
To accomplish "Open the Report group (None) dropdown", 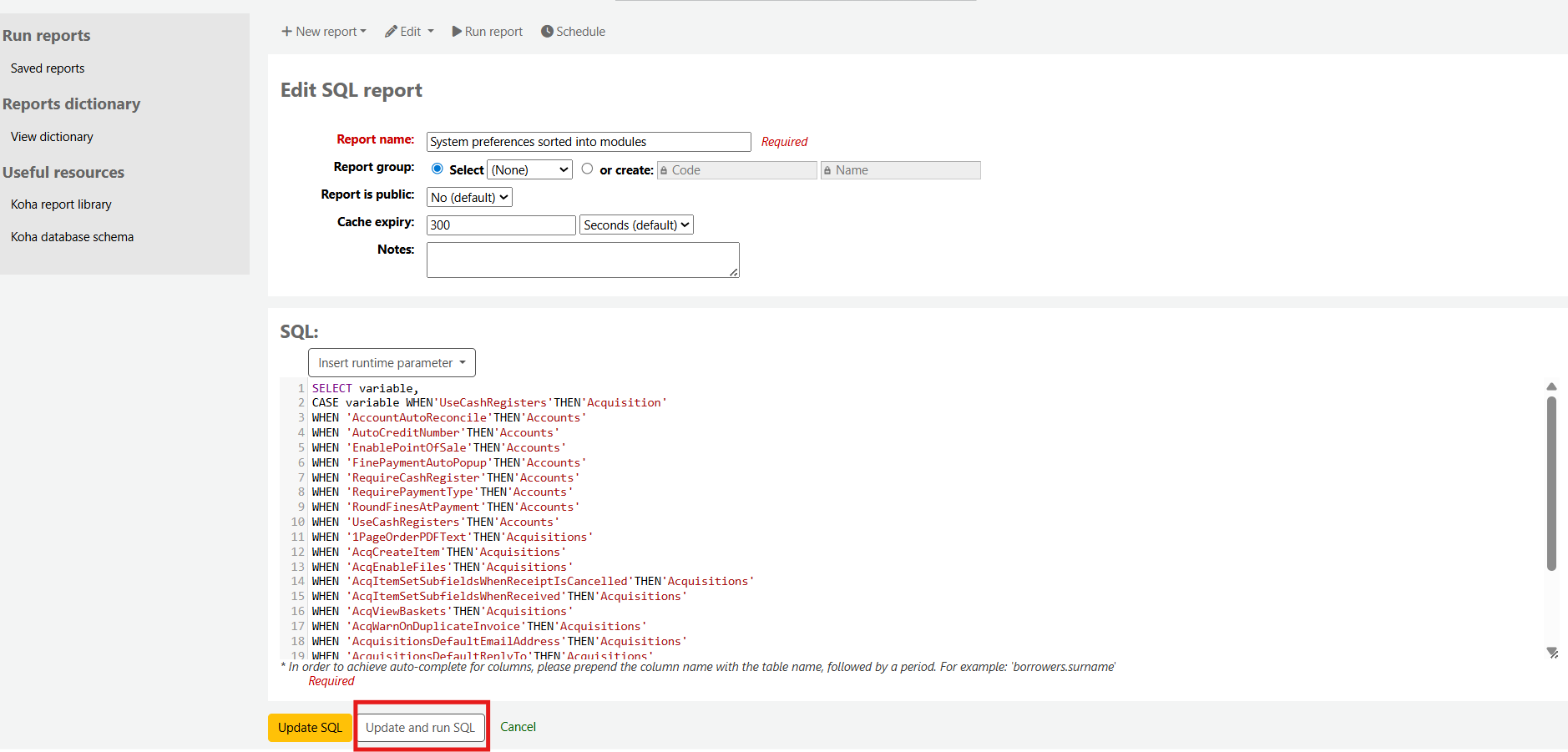I will click(x=529, y=170).
